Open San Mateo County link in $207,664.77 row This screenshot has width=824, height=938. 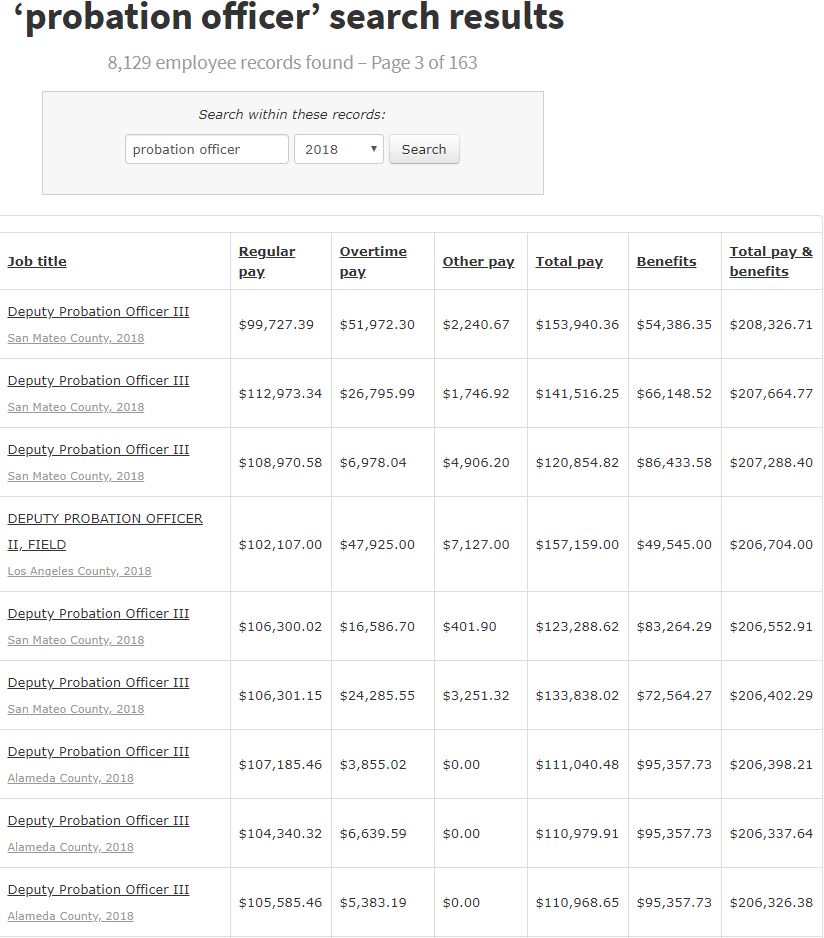[x=75, y=407]
